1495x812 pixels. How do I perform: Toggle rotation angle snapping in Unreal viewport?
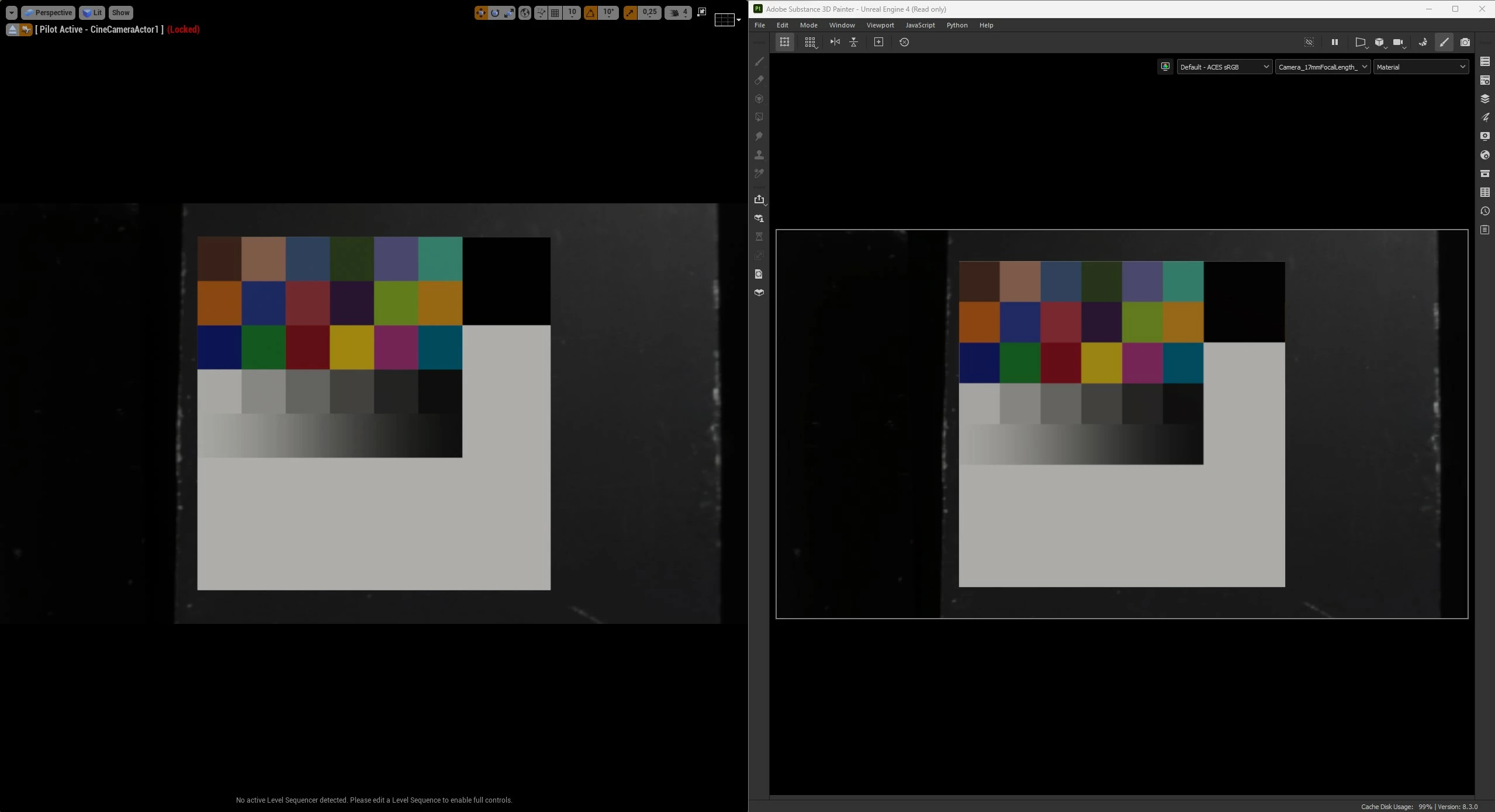tap(590, 12)
